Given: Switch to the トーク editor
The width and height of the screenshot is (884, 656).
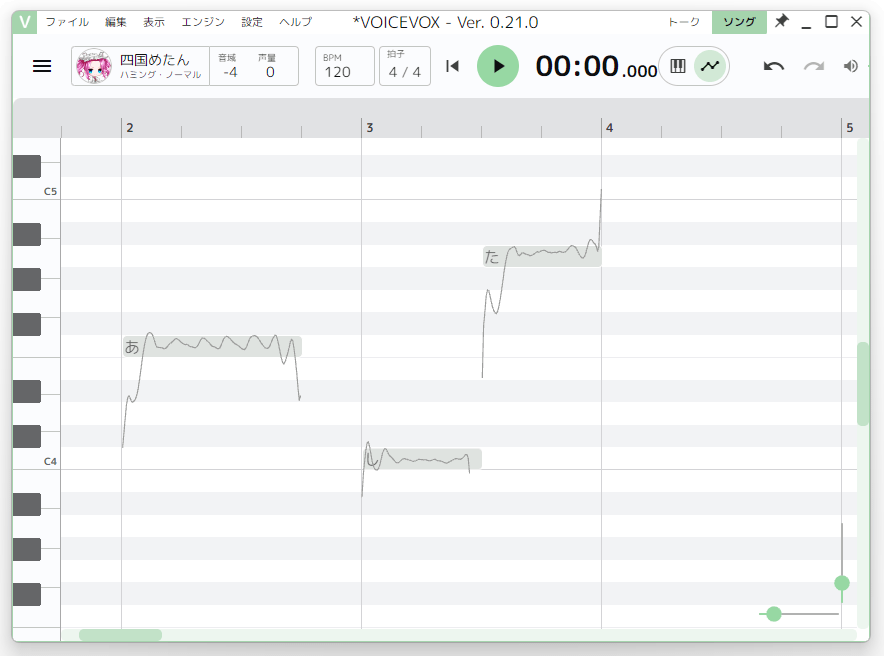Looking at the screenshot, I should click(683, 22).
